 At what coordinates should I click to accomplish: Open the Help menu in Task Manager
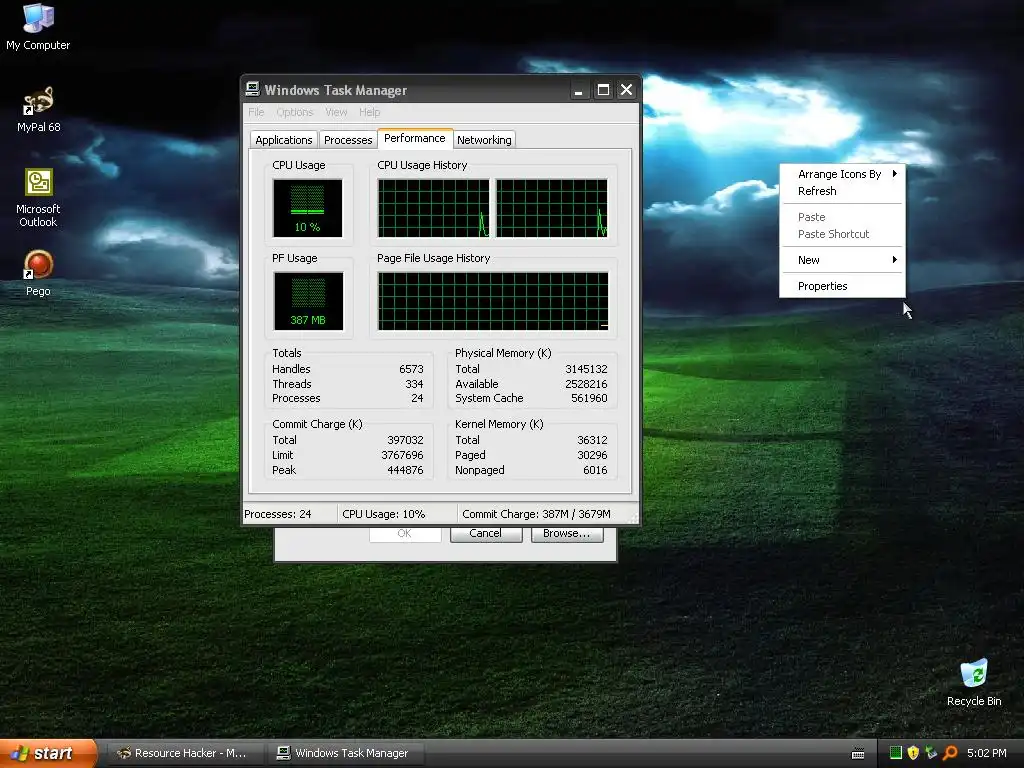(370, 112)
